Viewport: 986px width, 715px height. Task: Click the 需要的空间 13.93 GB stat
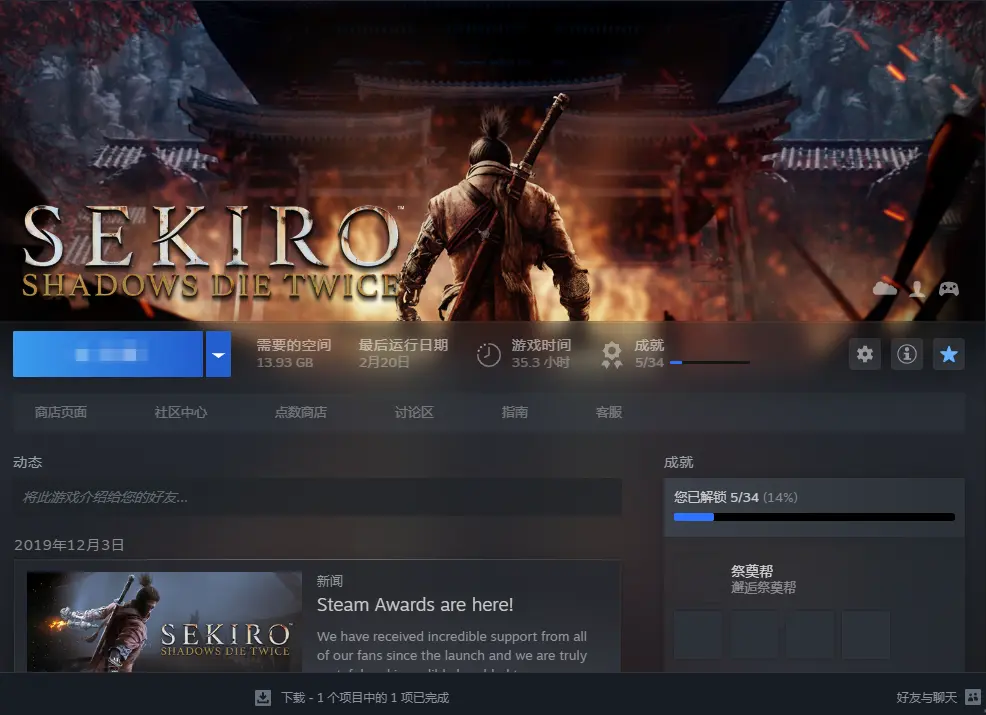(x=294, y=354)
